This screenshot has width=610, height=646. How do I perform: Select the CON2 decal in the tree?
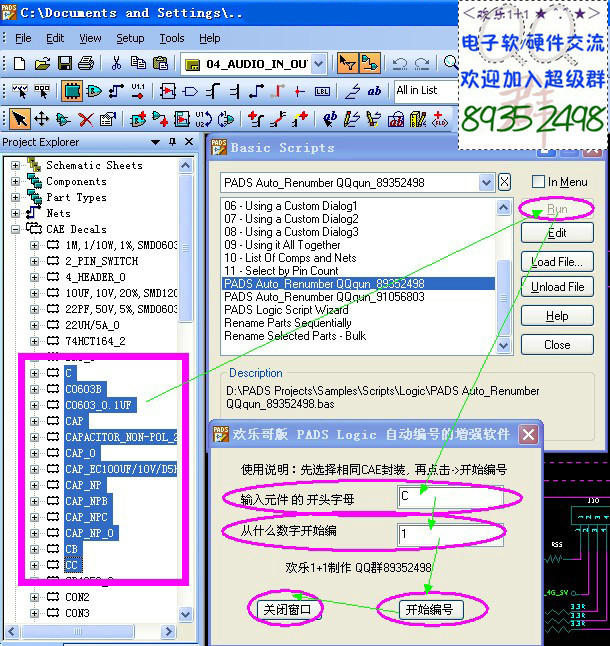[77, 597]
